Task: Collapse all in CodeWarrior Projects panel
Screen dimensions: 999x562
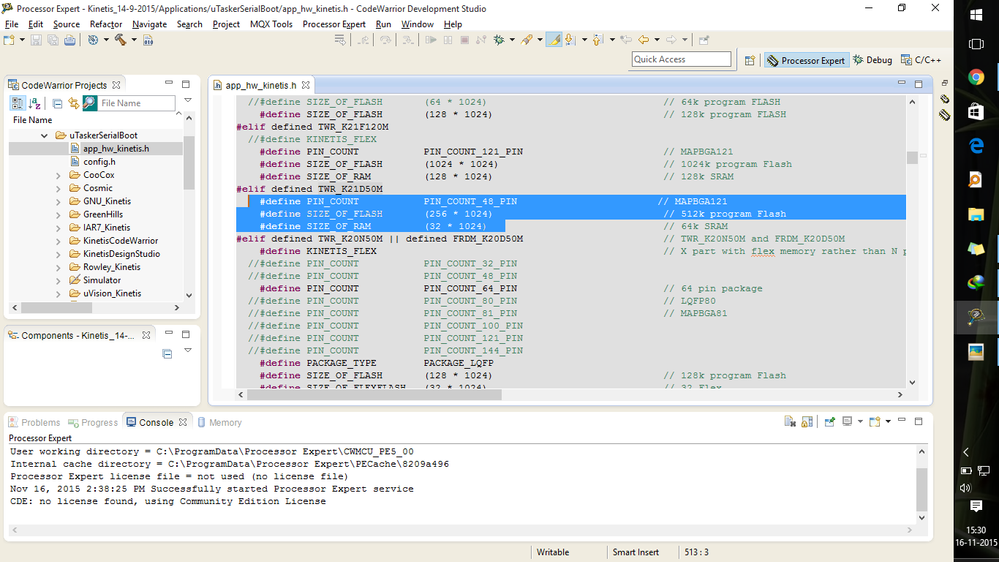Action: point(57,103)
